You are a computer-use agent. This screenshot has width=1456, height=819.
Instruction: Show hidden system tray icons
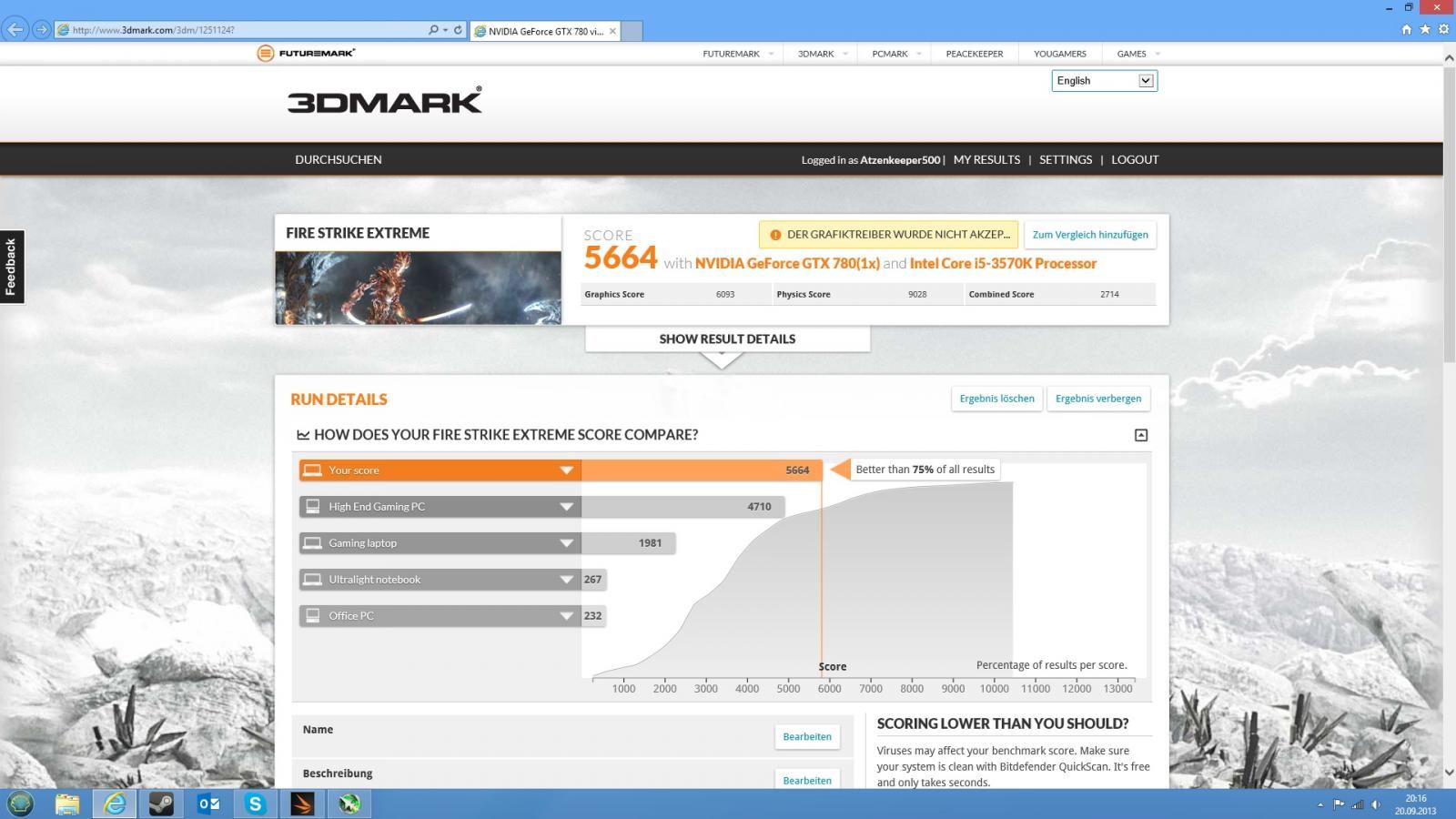click(1320, 804)
